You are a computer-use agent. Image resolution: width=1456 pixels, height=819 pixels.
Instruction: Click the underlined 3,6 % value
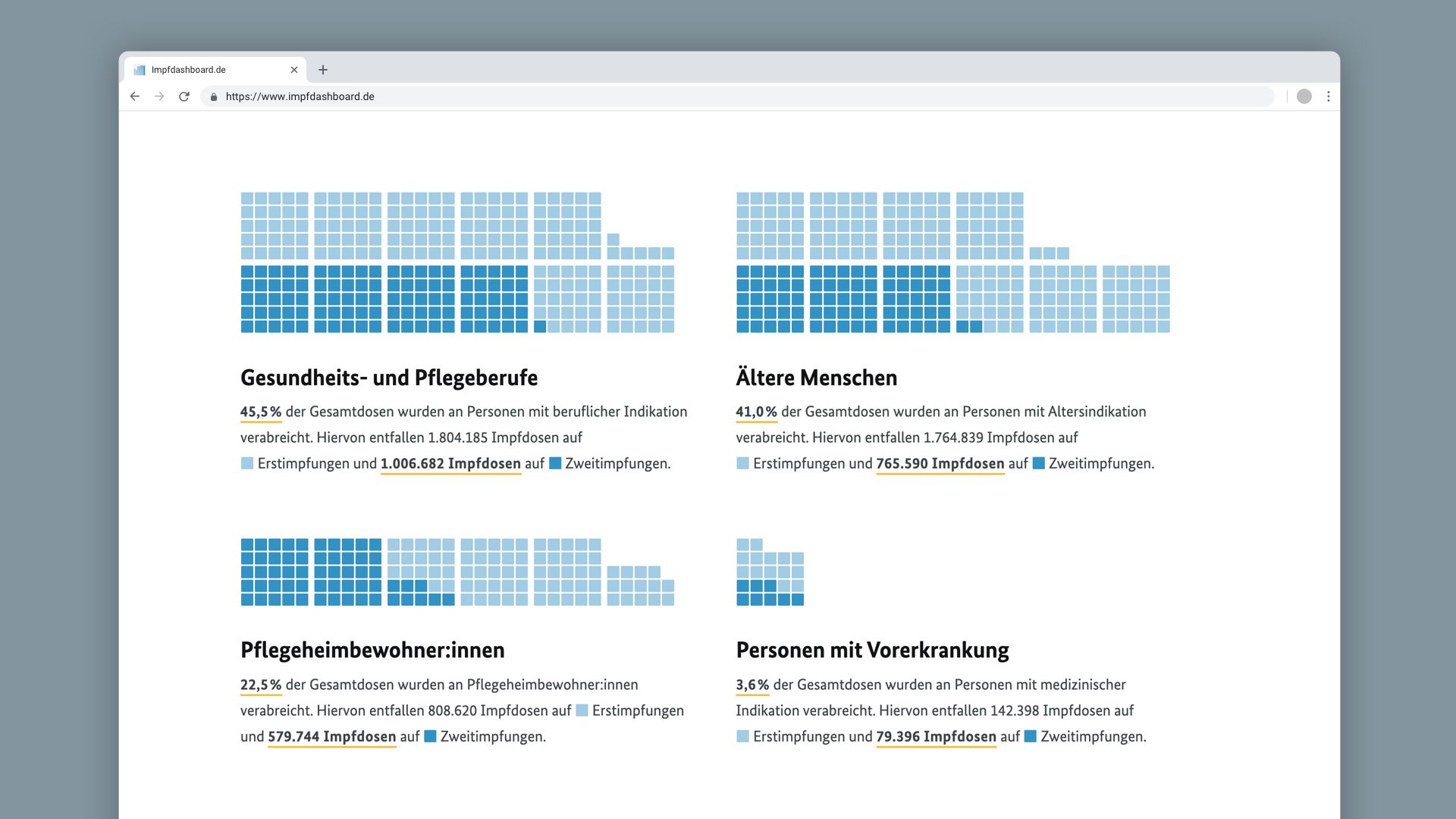[752, 685]
